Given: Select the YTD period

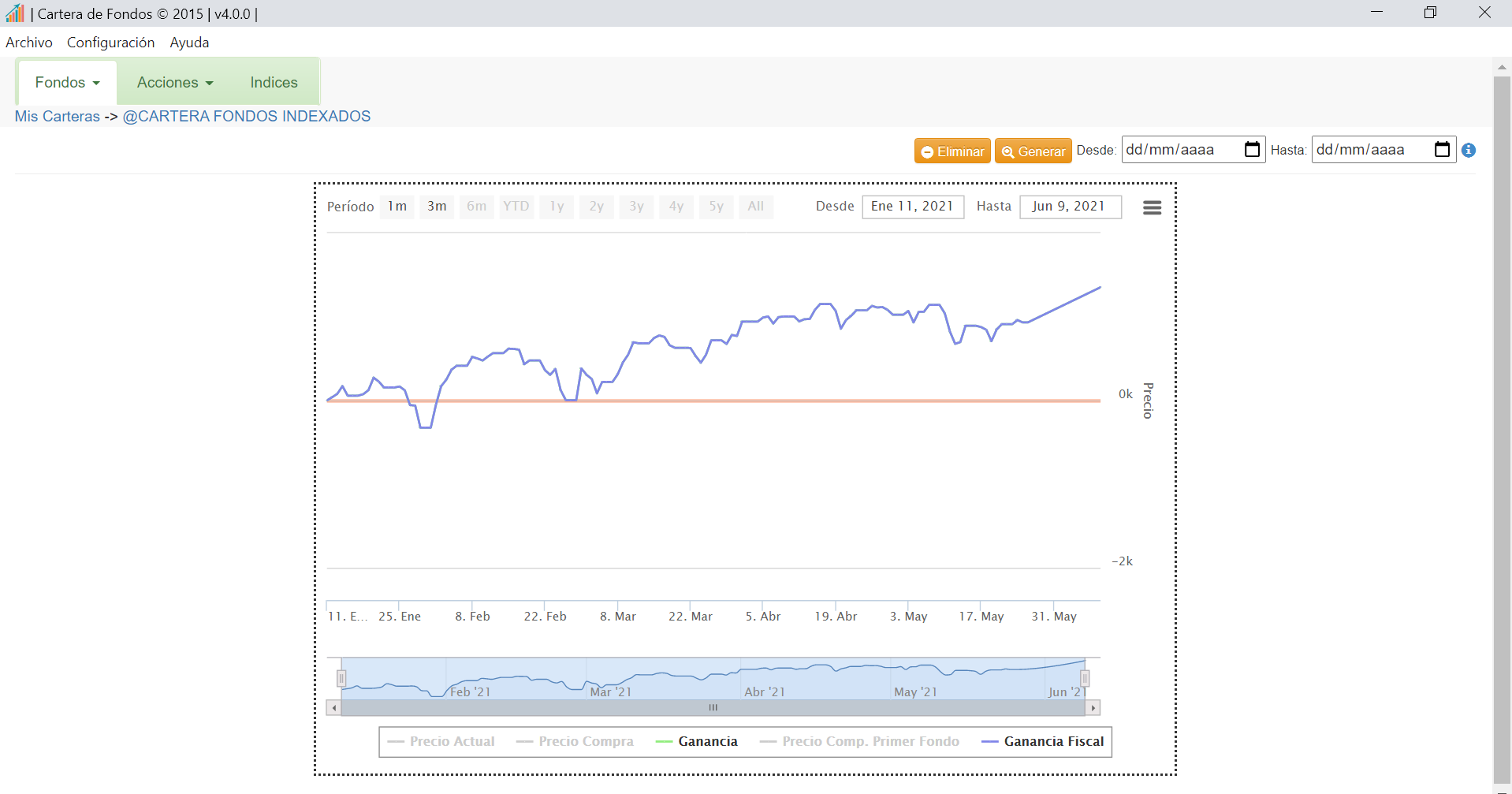Looking at the screenshot, I should coord(516,207).
